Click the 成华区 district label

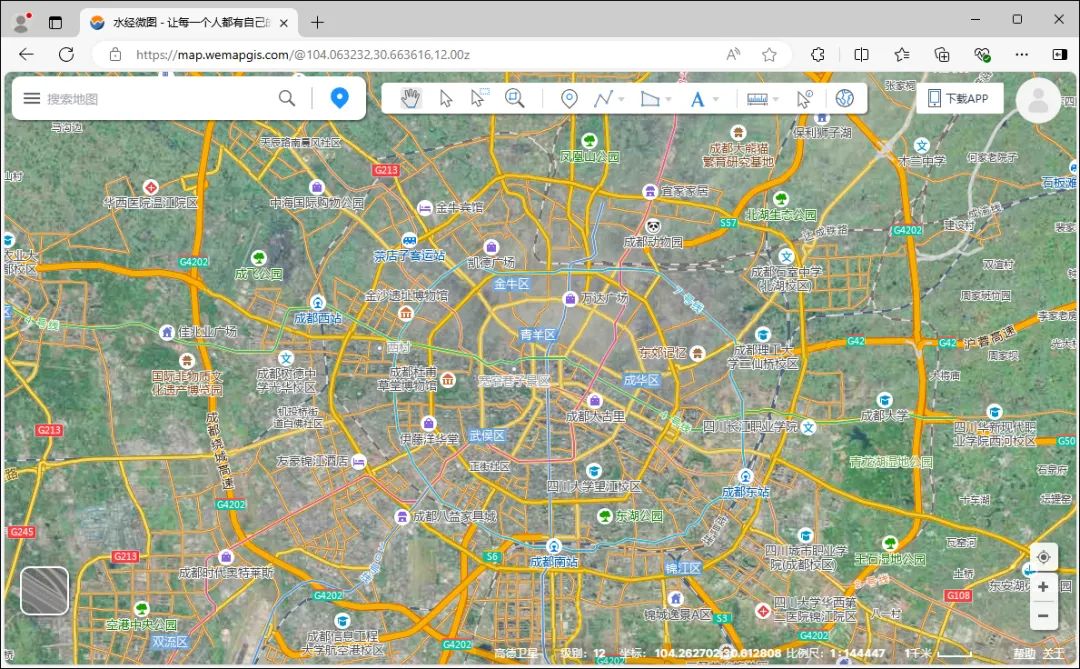(x=641, y=380)
